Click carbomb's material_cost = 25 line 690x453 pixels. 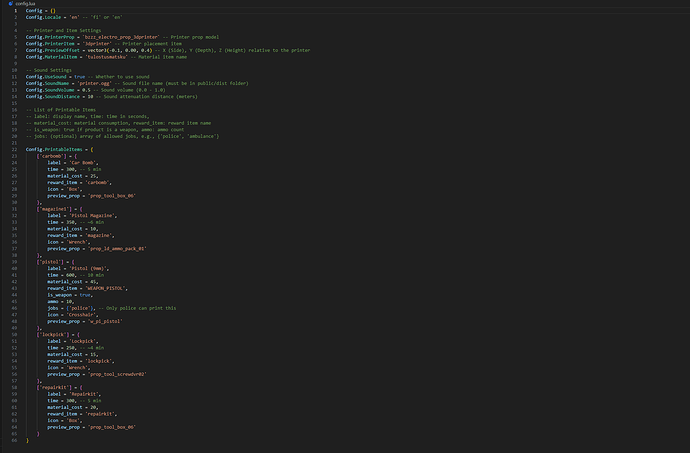[x=73, y=176]
